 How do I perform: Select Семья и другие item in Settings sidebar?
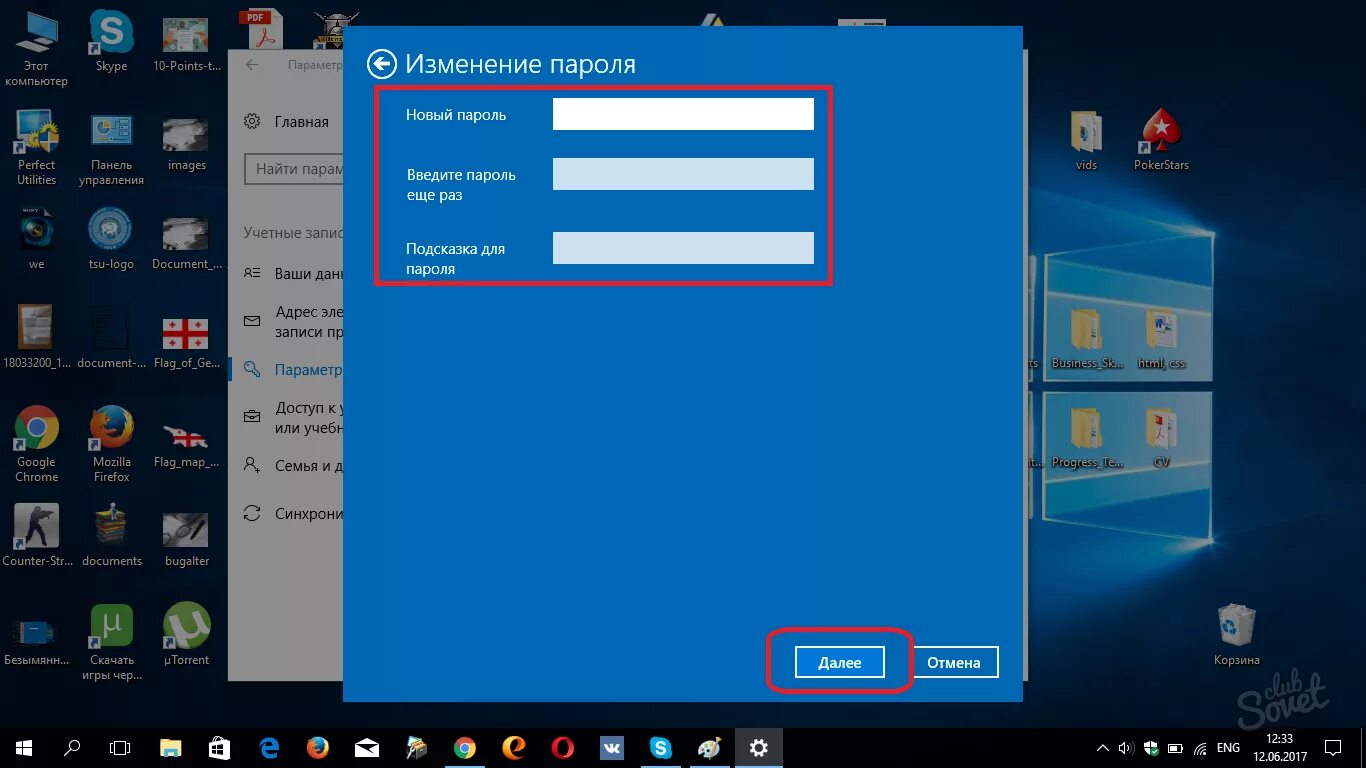click(x=294, y=465)
